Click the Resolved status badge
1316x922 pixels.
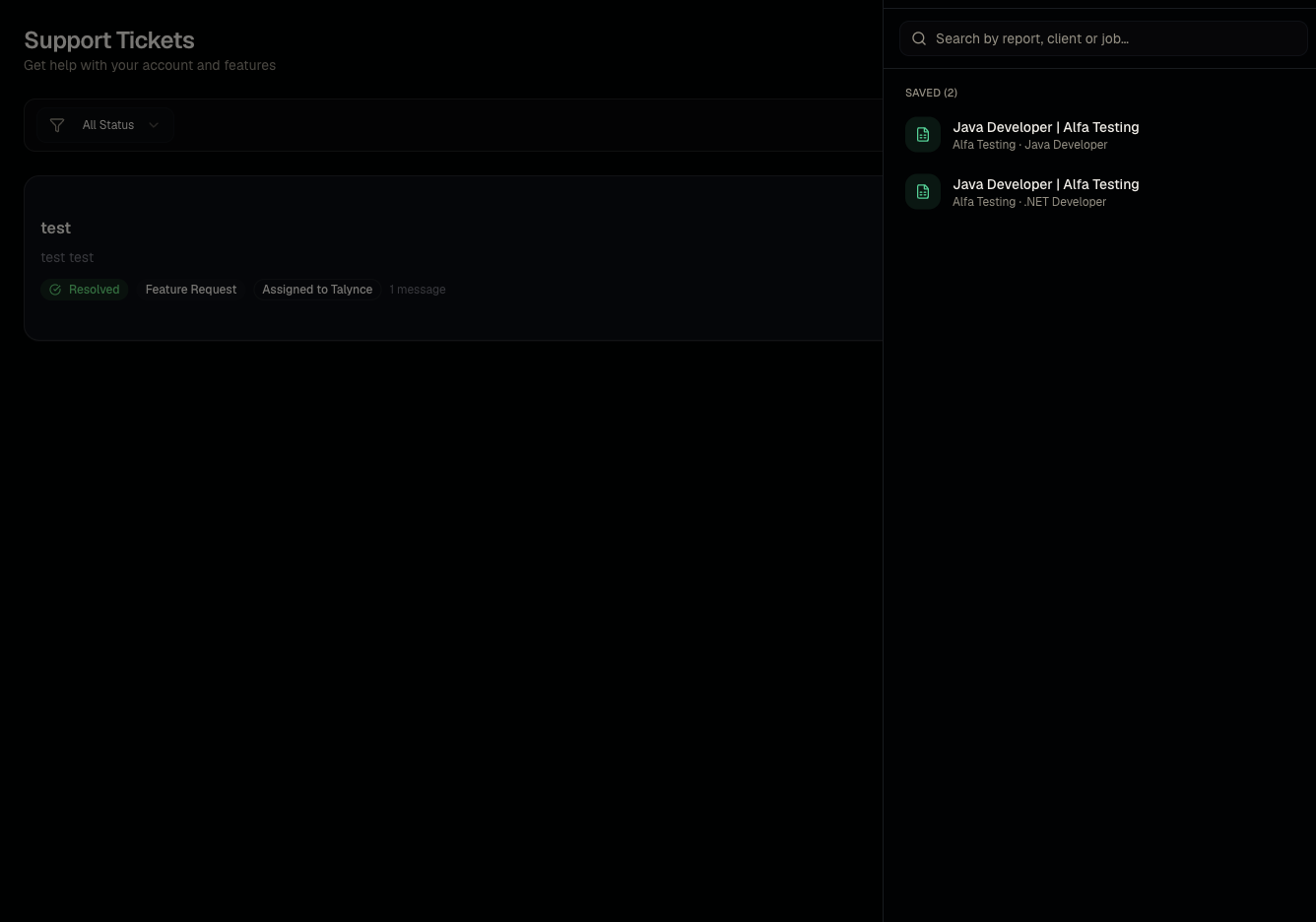pyautogui.click(x=85, y=290)
